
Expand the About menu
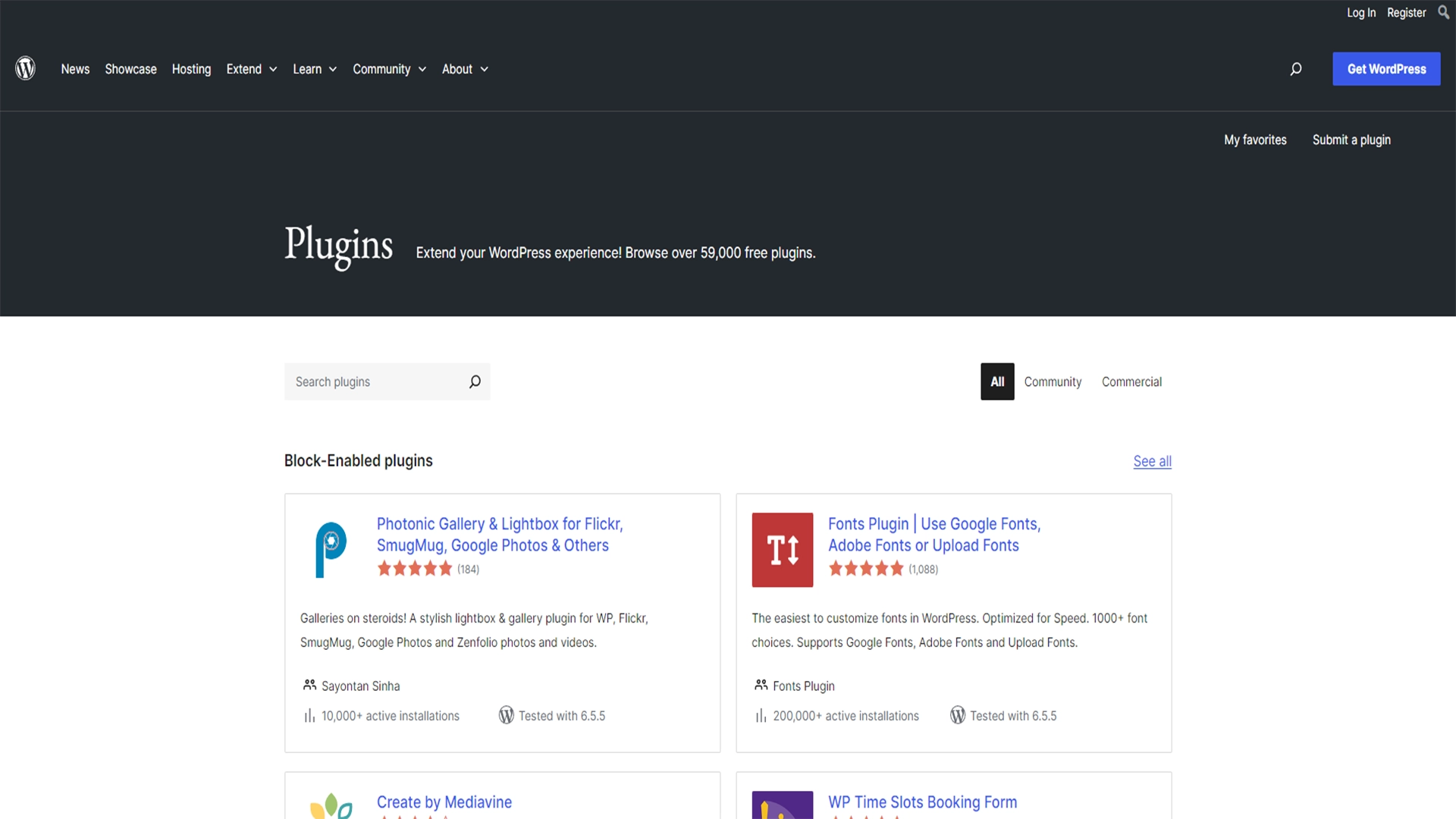(465, 69)
